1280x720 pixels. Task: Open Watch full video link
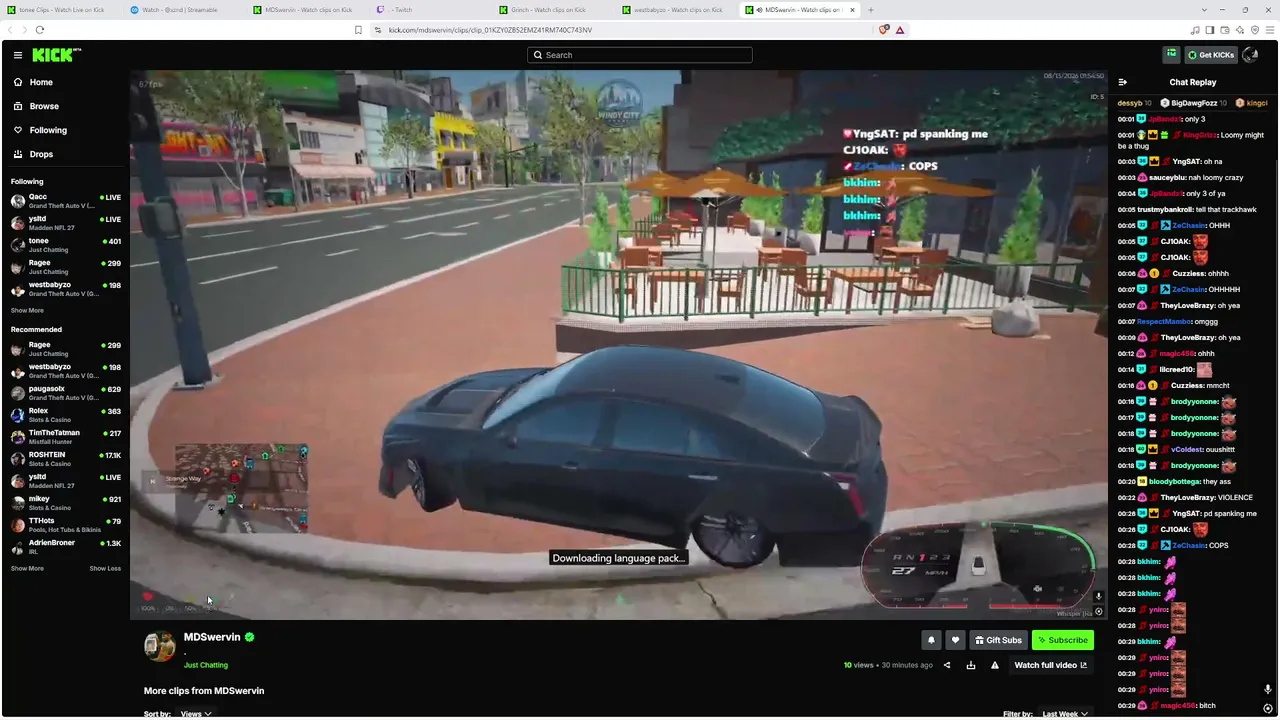[x=1051, y=665]
